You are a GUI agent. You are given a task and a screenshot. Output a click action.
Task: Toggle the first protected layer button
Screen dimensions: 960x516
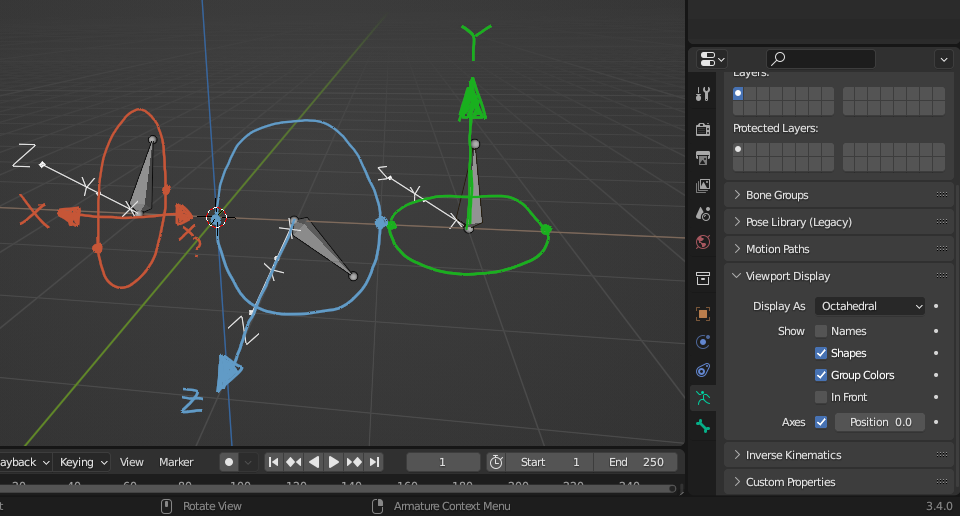(x=738, y=149)
